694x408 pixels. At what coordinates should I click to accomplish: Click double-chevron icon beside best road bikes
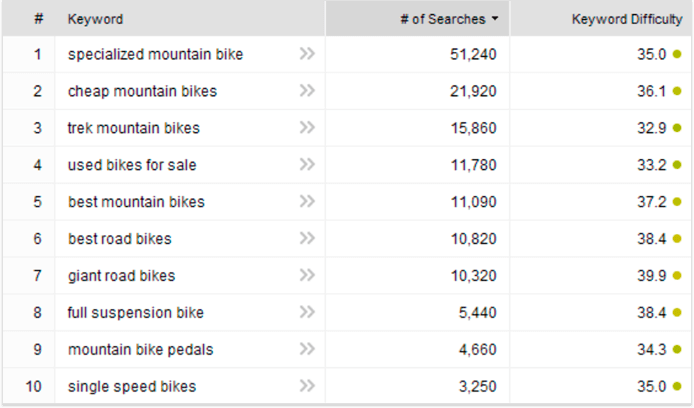point(307,238)
